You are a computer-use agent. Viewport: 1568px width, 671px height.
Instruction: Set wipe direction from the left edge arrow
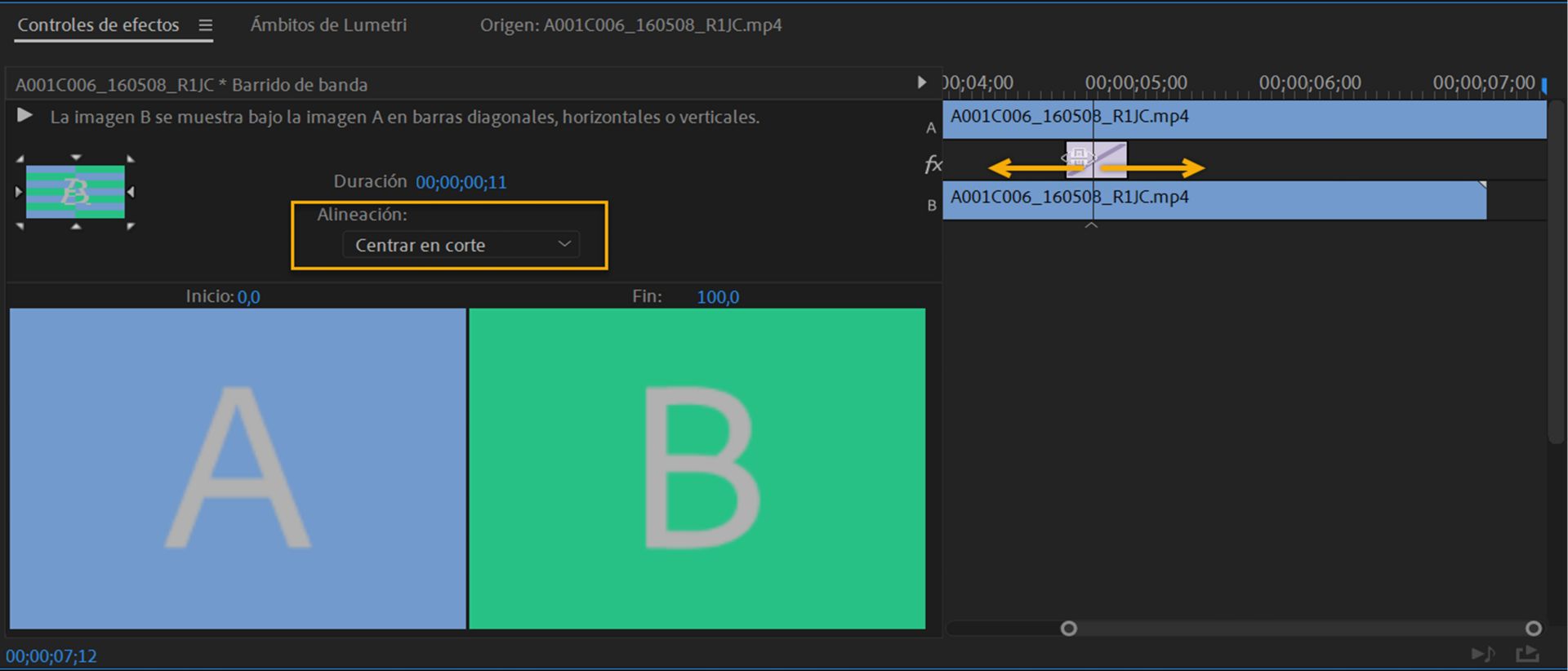coord(19,192)
